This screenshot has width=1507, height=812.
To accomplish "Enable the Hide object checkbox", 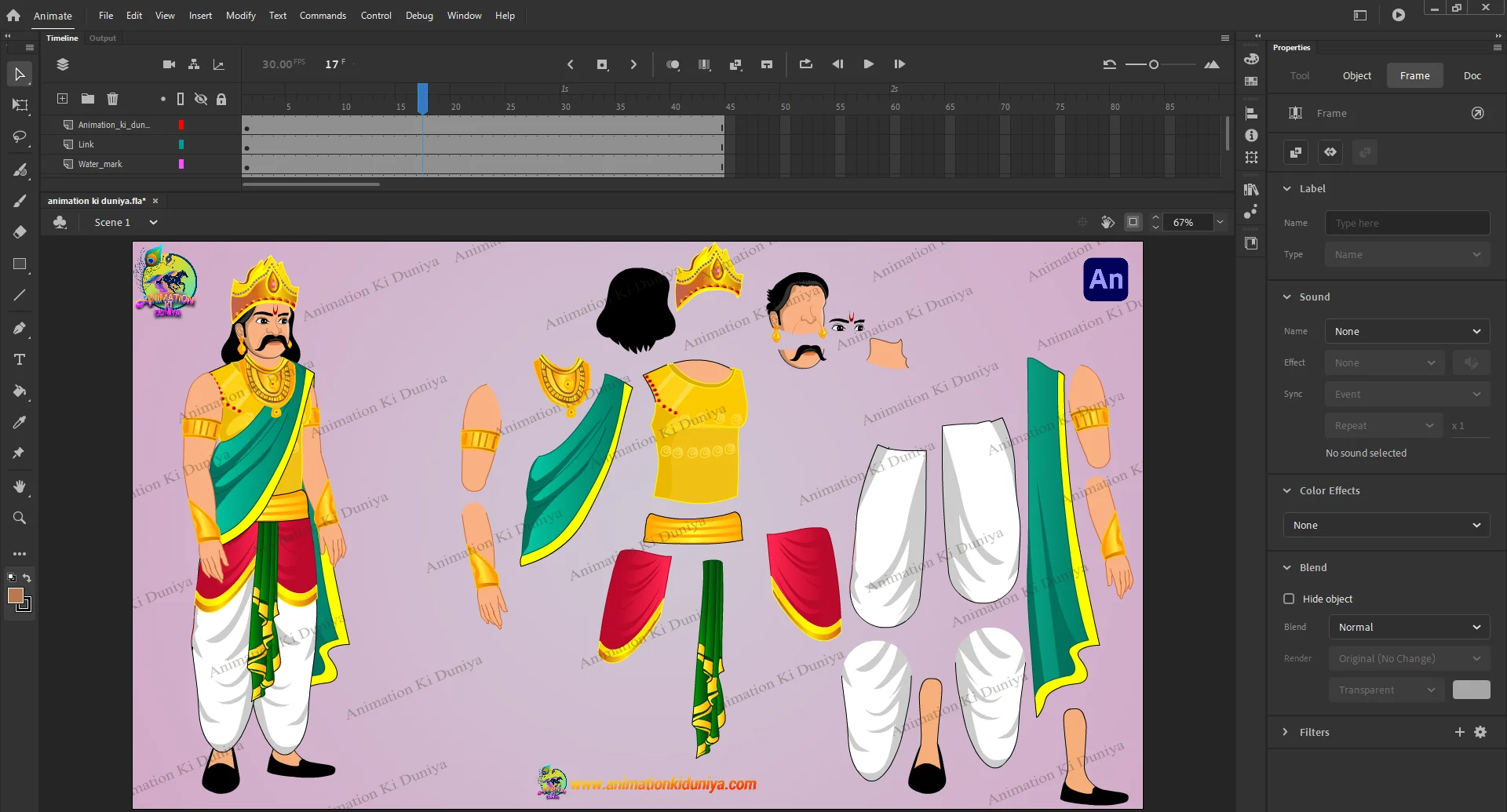I will [1289, 599].
